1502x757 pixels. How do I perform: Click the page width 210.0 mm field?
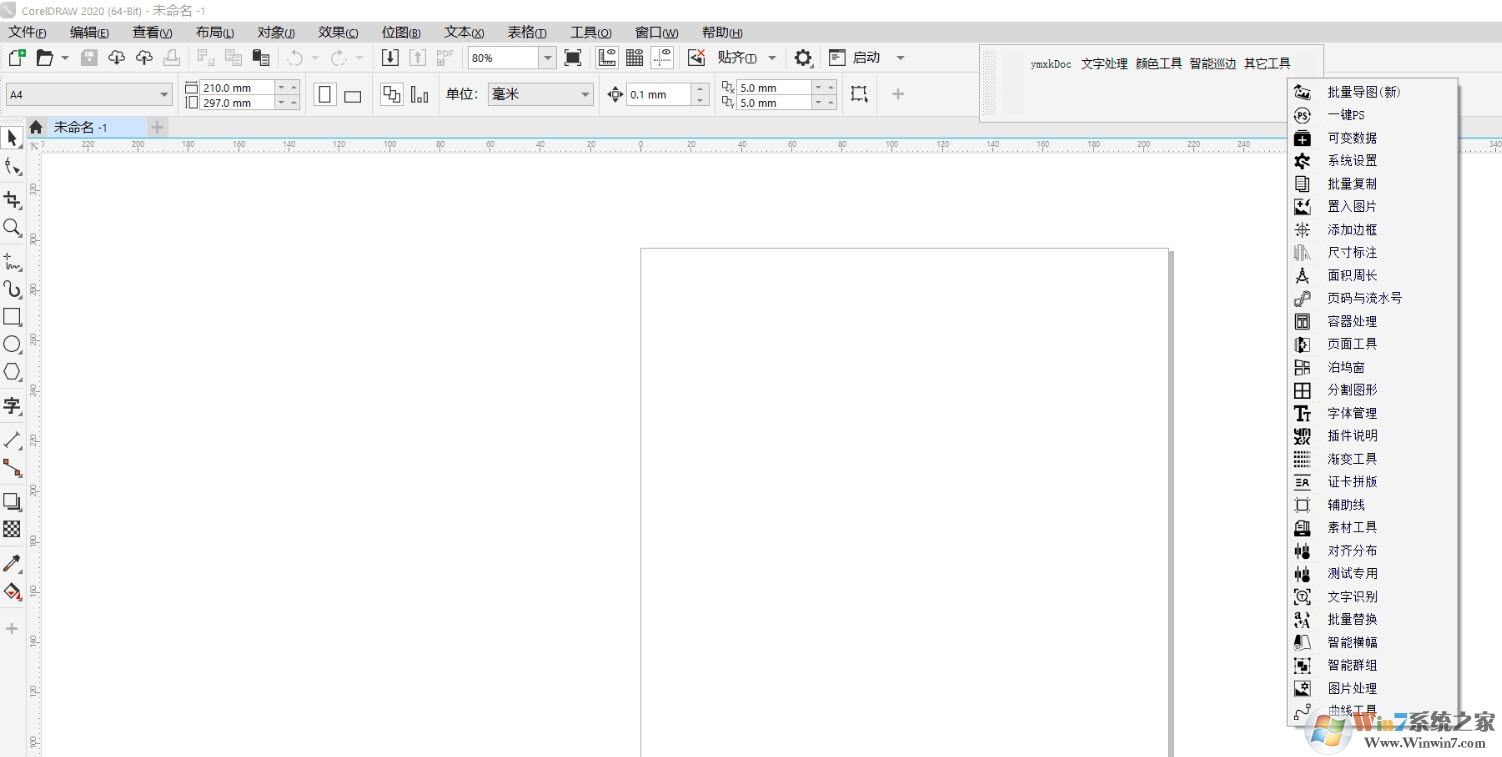coord(237,88)
